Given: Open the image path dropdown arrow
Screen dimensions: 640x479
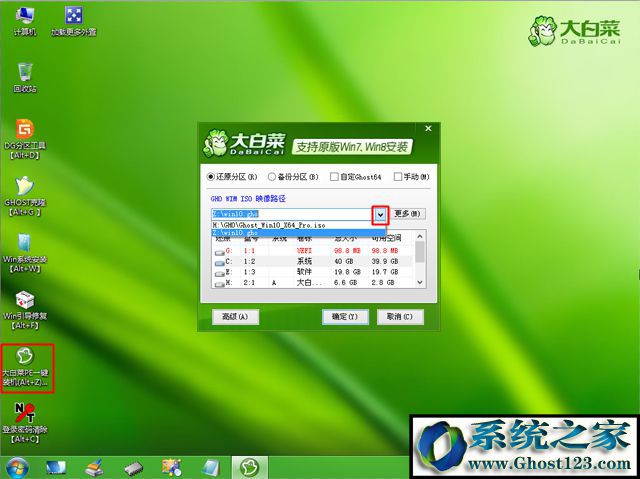Looking at the screenshot, I should (380, 214).
